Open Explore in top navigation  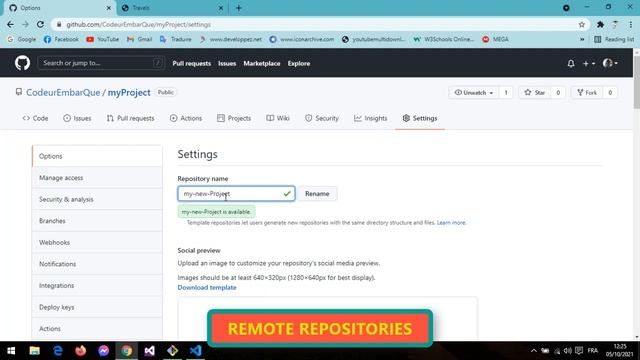click(299, 64)
